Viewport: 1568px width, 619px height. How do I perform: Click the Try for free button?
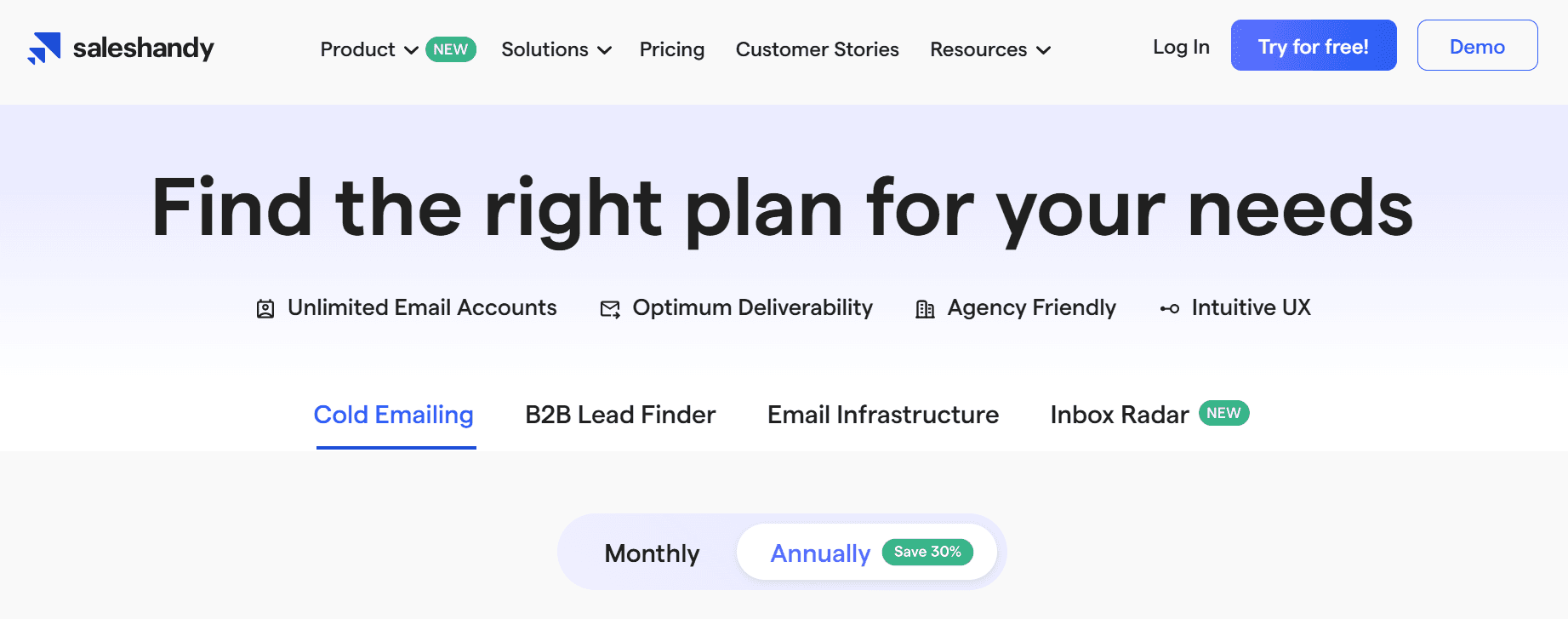[1313, 45]
